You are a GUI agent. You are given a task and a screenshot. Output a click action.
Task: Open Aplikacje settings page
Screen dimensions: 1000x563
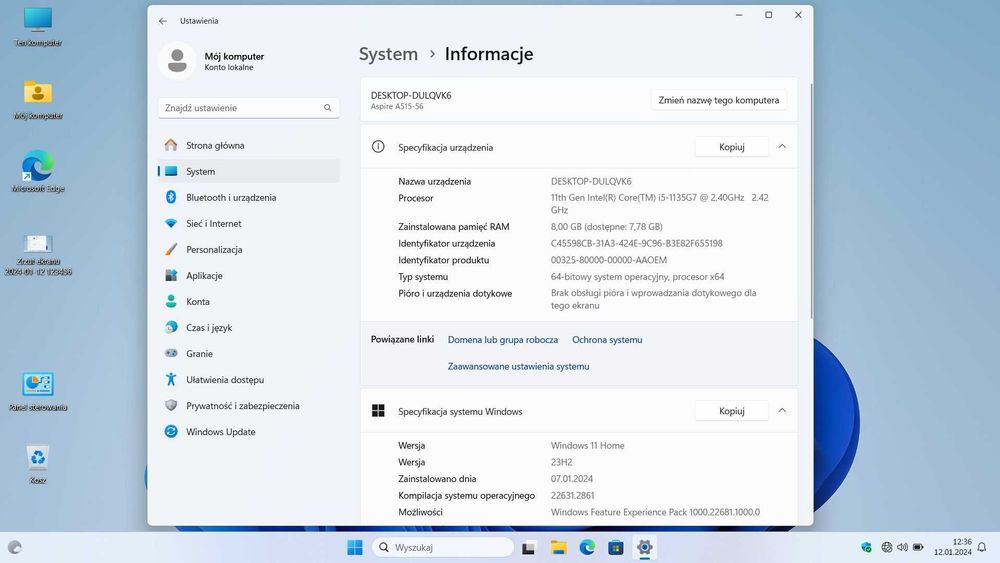pos(248,276)
